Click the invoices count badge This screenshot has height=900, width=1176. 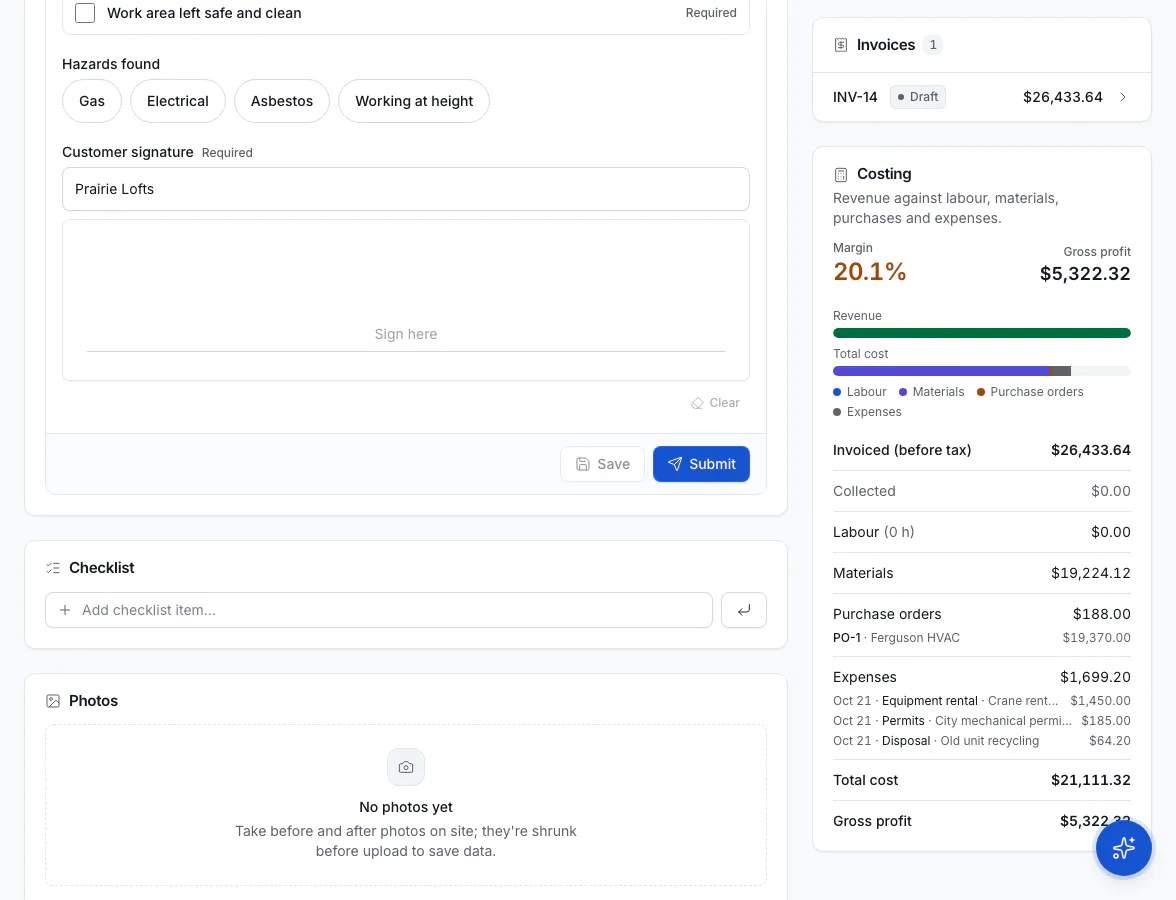tap(933, 45)
